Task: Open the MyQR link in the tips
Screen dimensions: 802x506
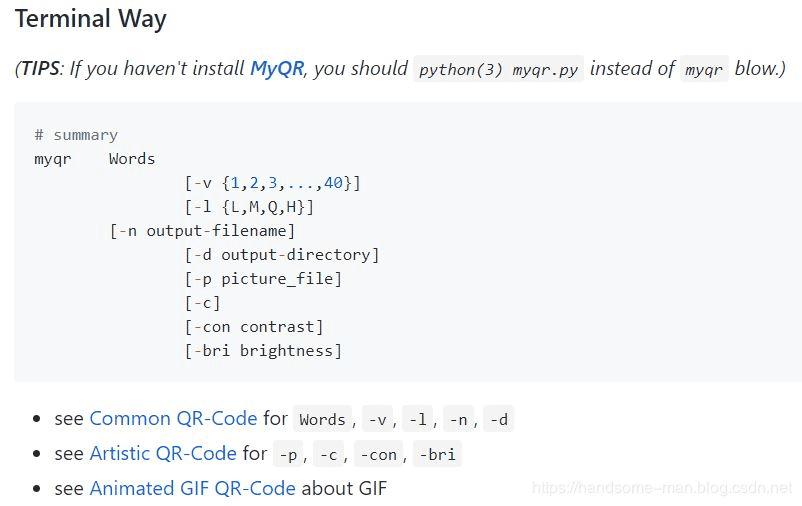Action: pos(277,69)
